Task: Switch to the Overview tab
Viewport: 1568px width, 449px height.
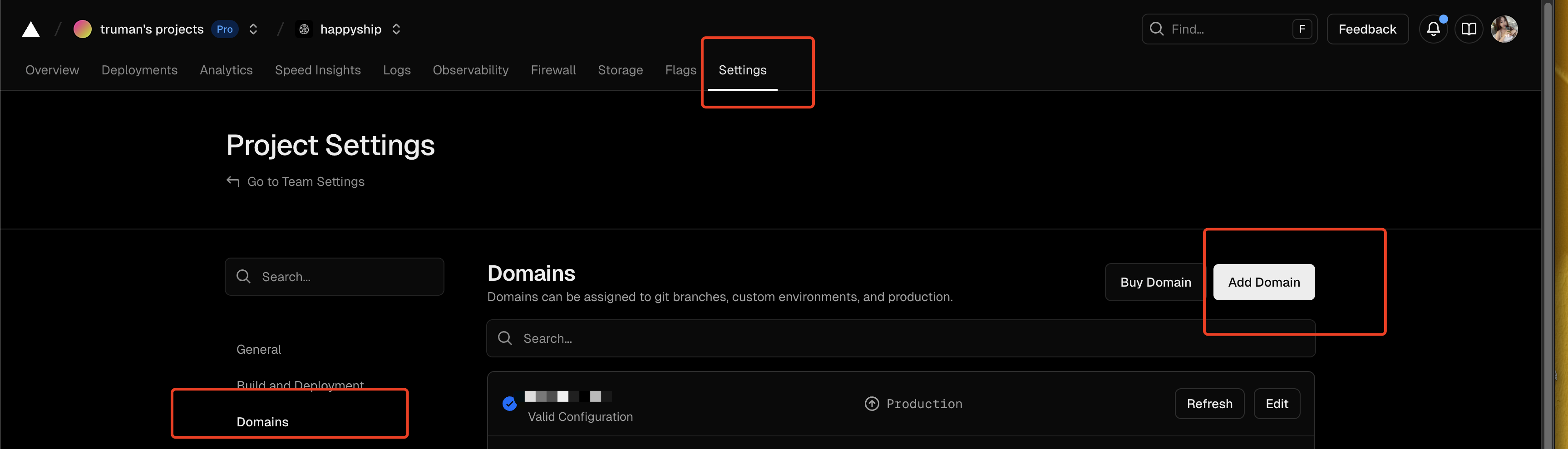Action: click(x=52, y=70)
